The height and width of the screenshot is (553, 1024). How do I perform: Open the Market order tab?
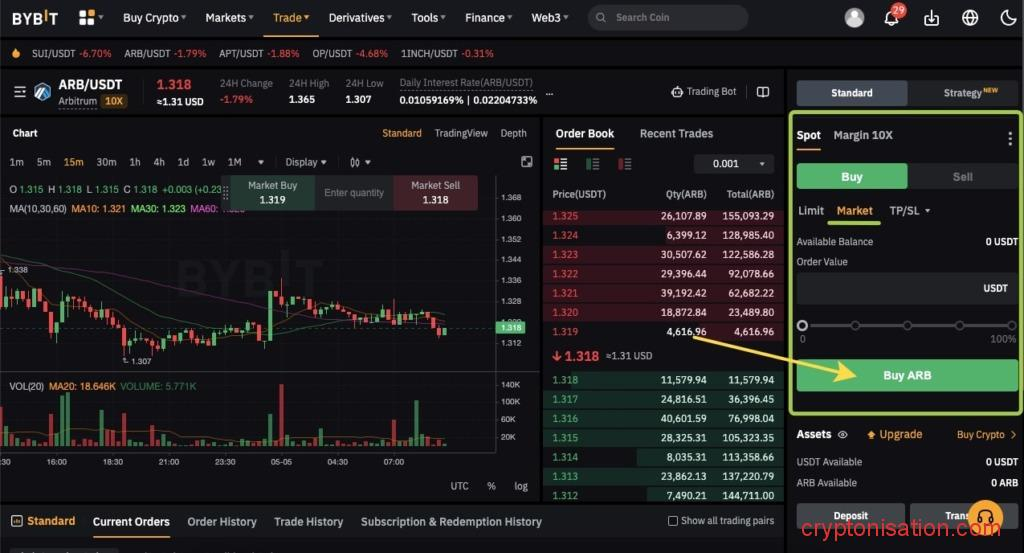(x=854, y=211)
